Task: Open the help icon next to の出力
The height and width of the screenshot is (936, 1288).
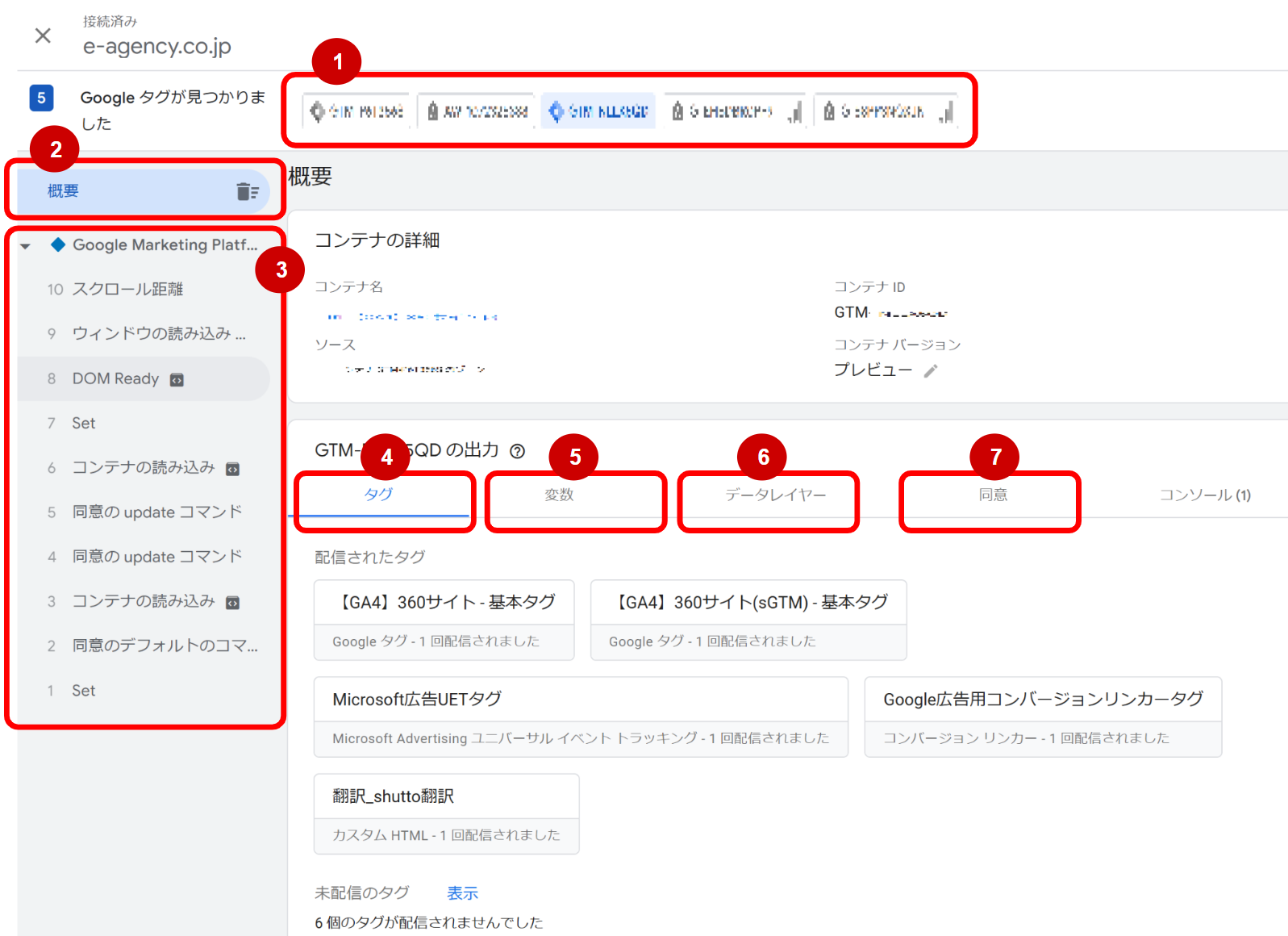Action: tap(518, 451)
